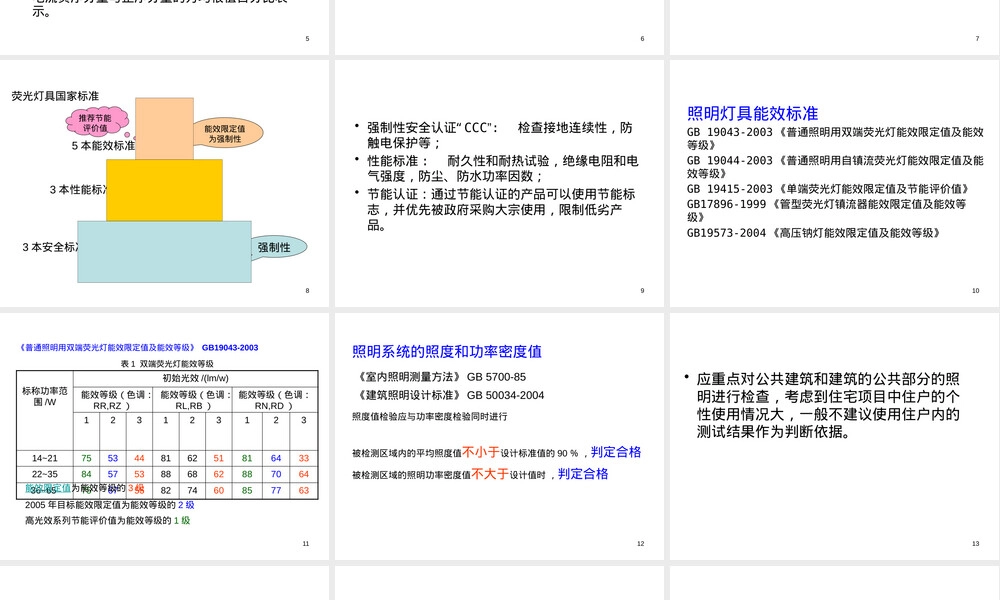Click the line starting GB17896-1999
The width and height of the screenshot is (1000, 600).
pyautogui.click(x=827, y=210)
